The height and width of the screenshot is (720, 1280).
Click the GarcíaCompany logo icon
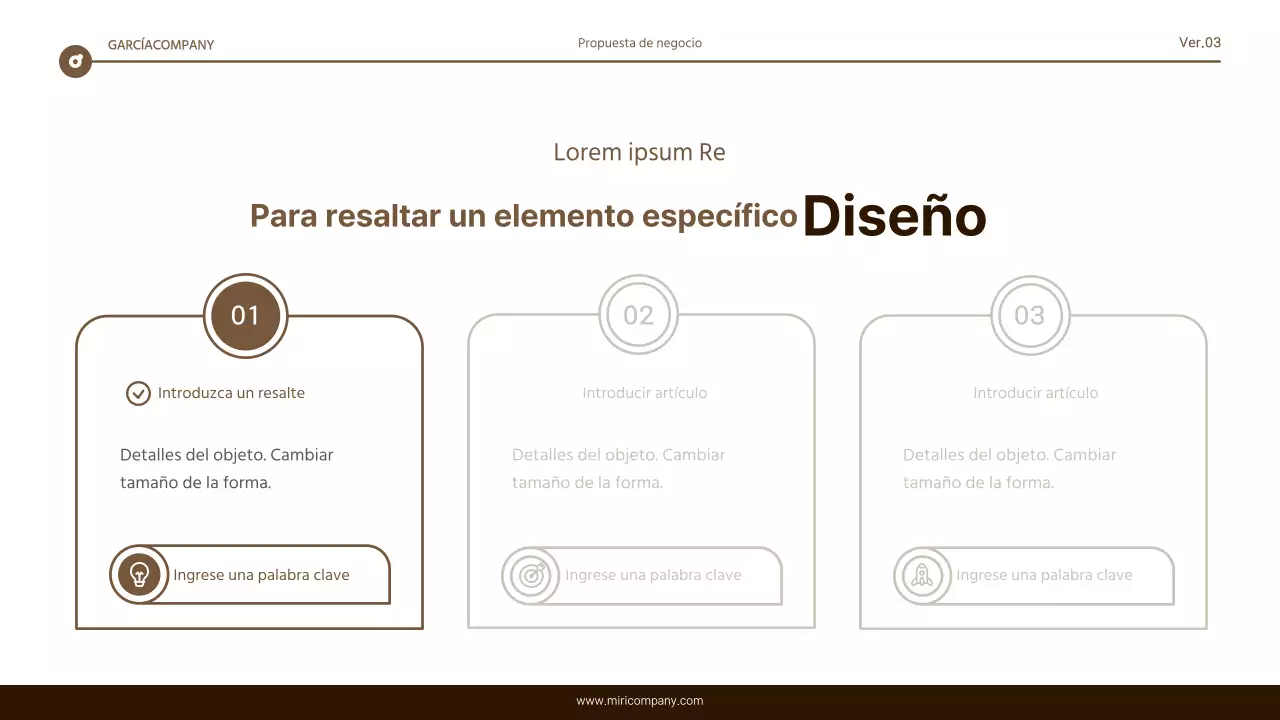(75, 61)
